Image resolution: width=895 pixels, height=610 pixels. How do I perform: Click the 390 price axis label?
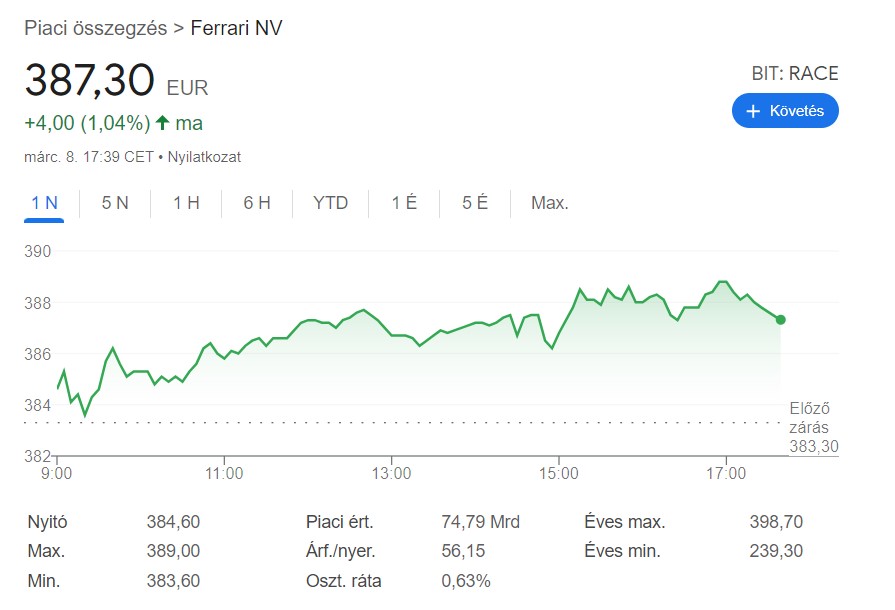click(38, 252)
